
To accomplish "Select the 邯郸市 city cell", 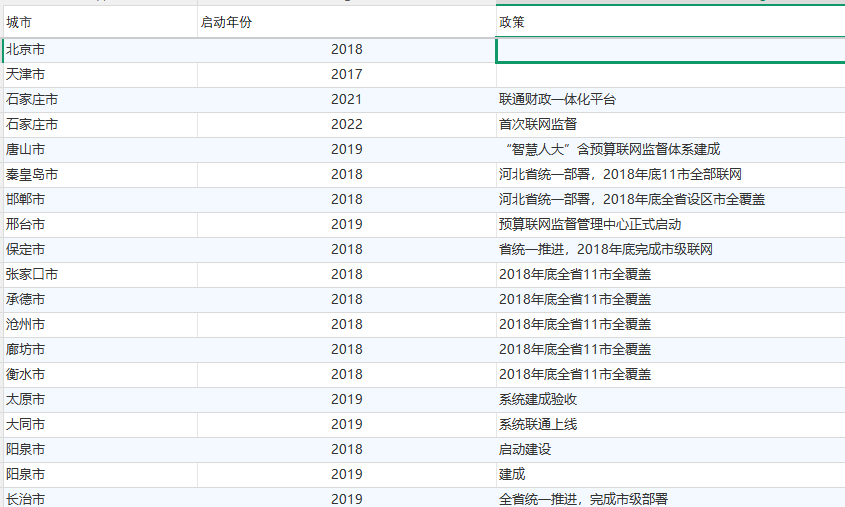I will pyautogui.click(x=100, y=200).
